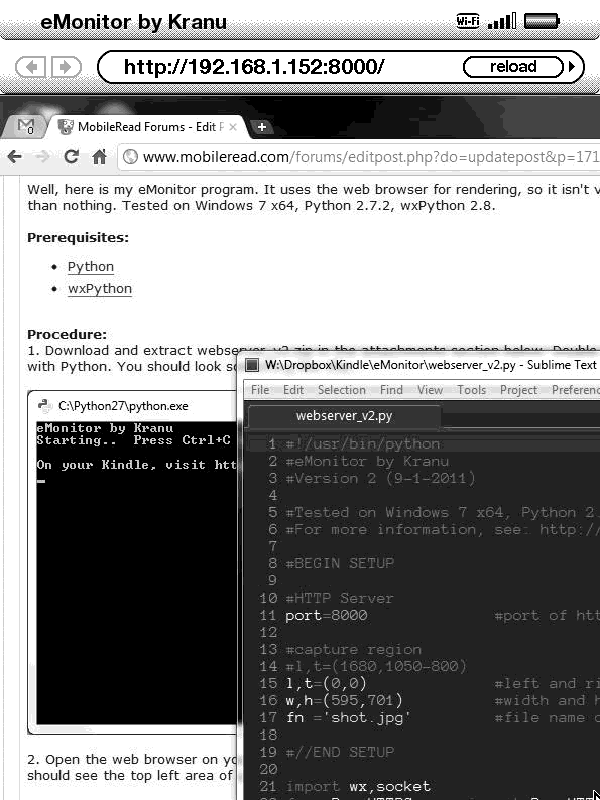The image size is (600, 800).
Task: Open the Tools menu in Sublime Text
Action: click(x=471, y=390)
